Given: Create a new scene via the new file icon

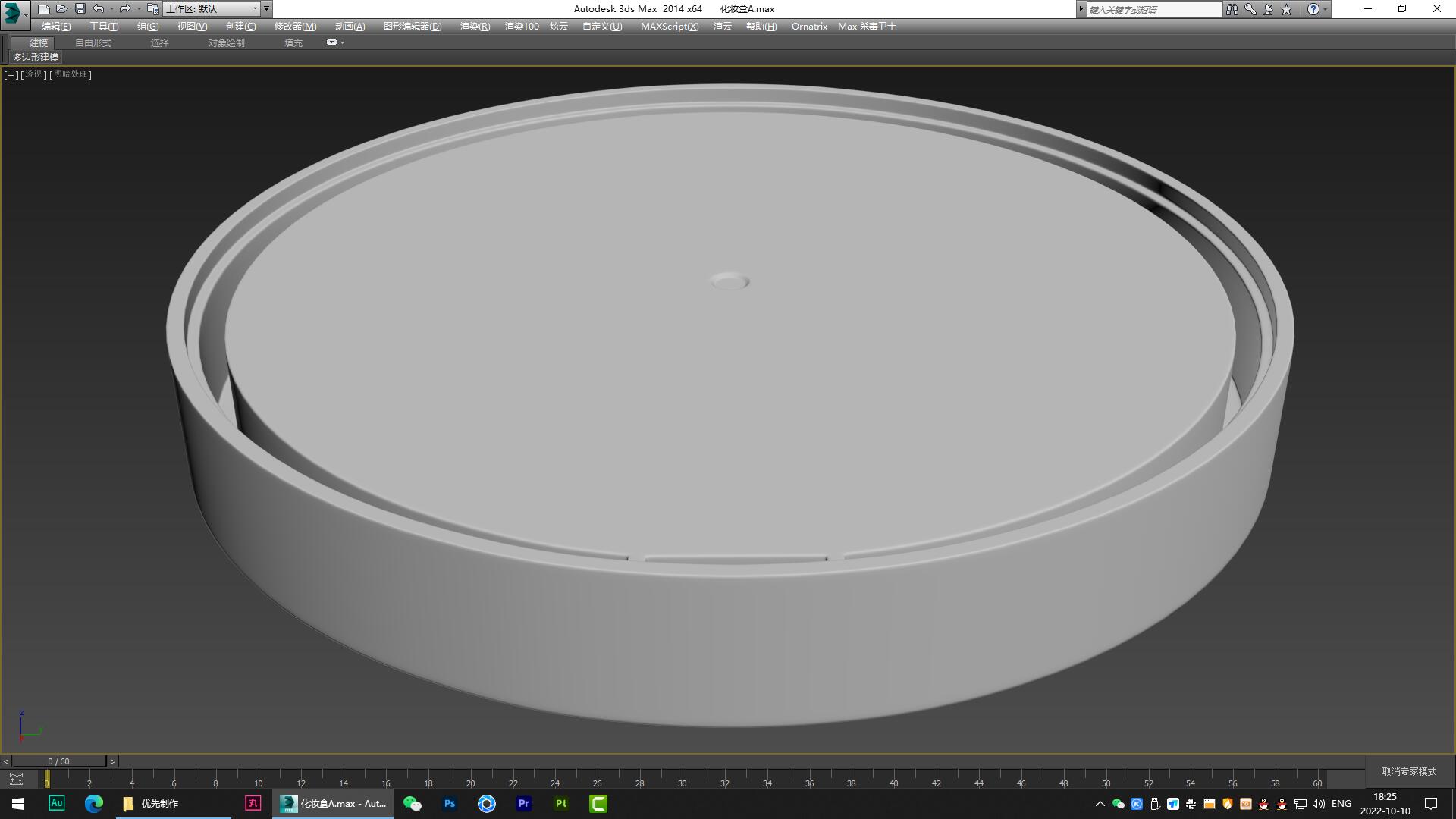Looking at the screenshot, I should tap(44, 9).
